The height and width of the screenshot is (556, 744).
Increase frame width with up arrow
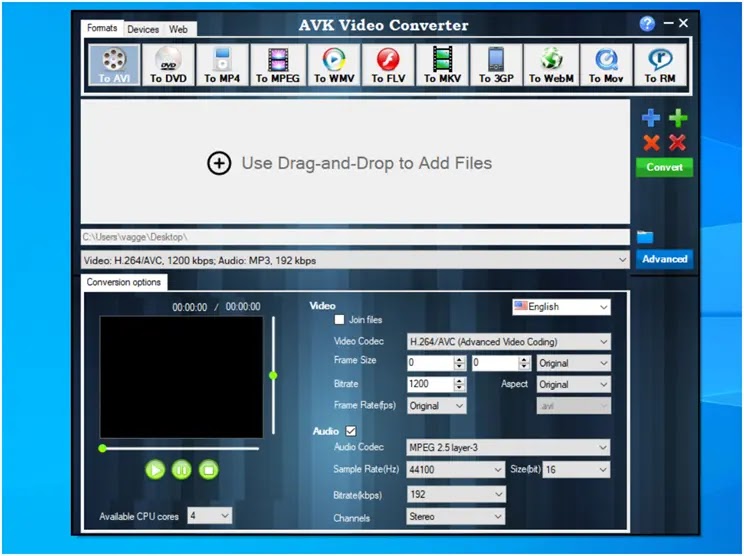coord(459,359)
